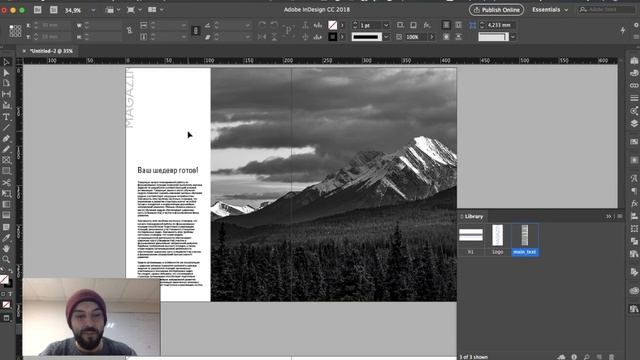Click the stroke color swatch in control bar

[333, 37]
